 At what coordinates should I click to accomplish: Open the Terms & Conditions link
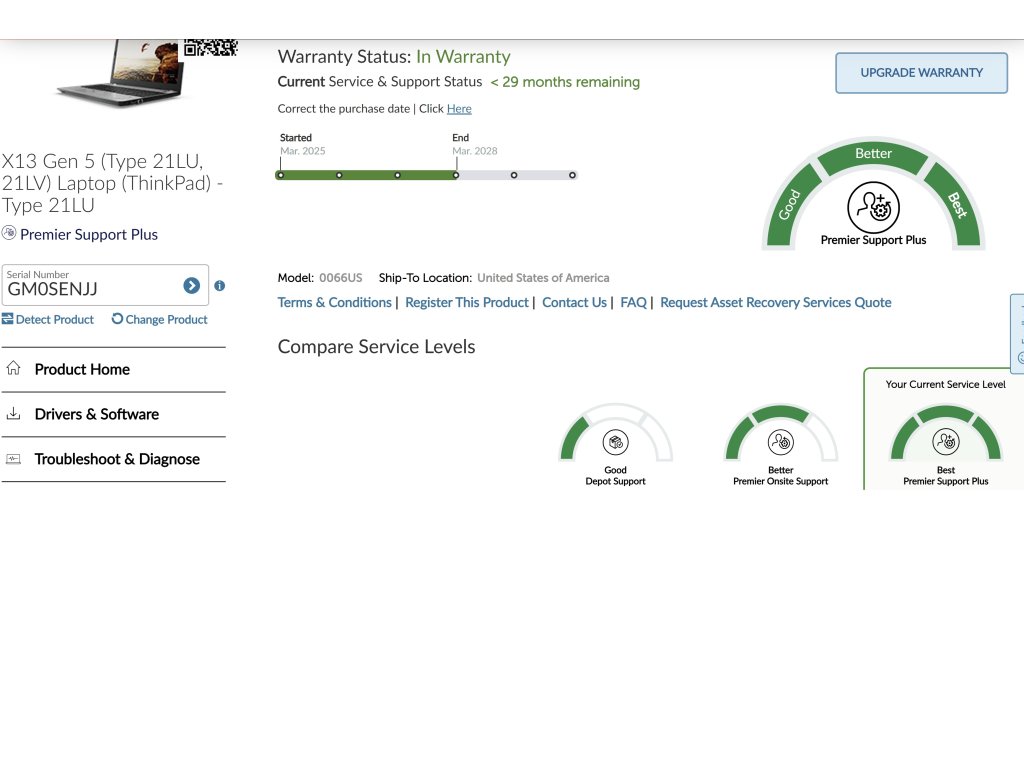click(334, 302)
